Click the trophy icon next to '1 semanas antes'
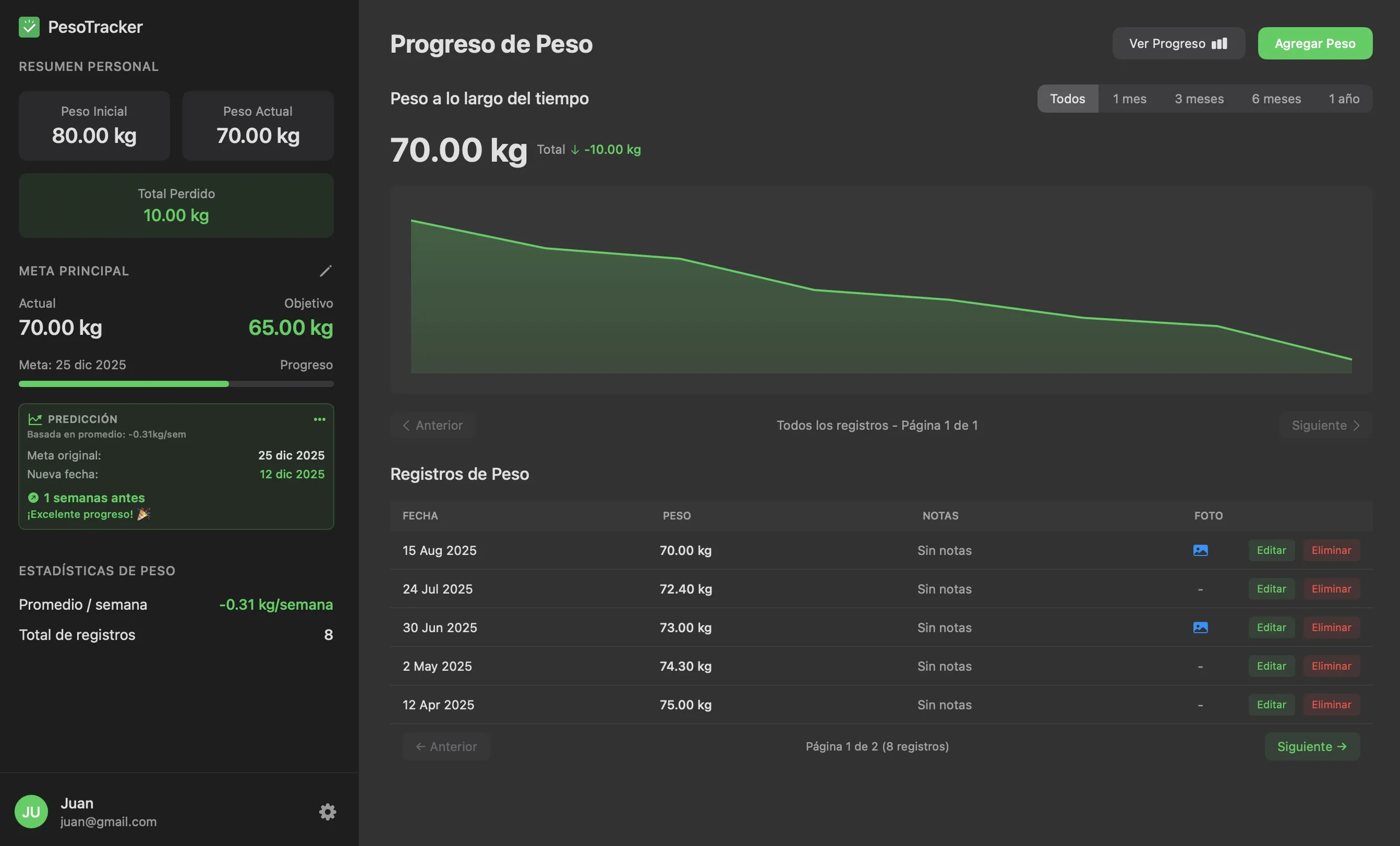The image size is (1400, 846). 33,497
